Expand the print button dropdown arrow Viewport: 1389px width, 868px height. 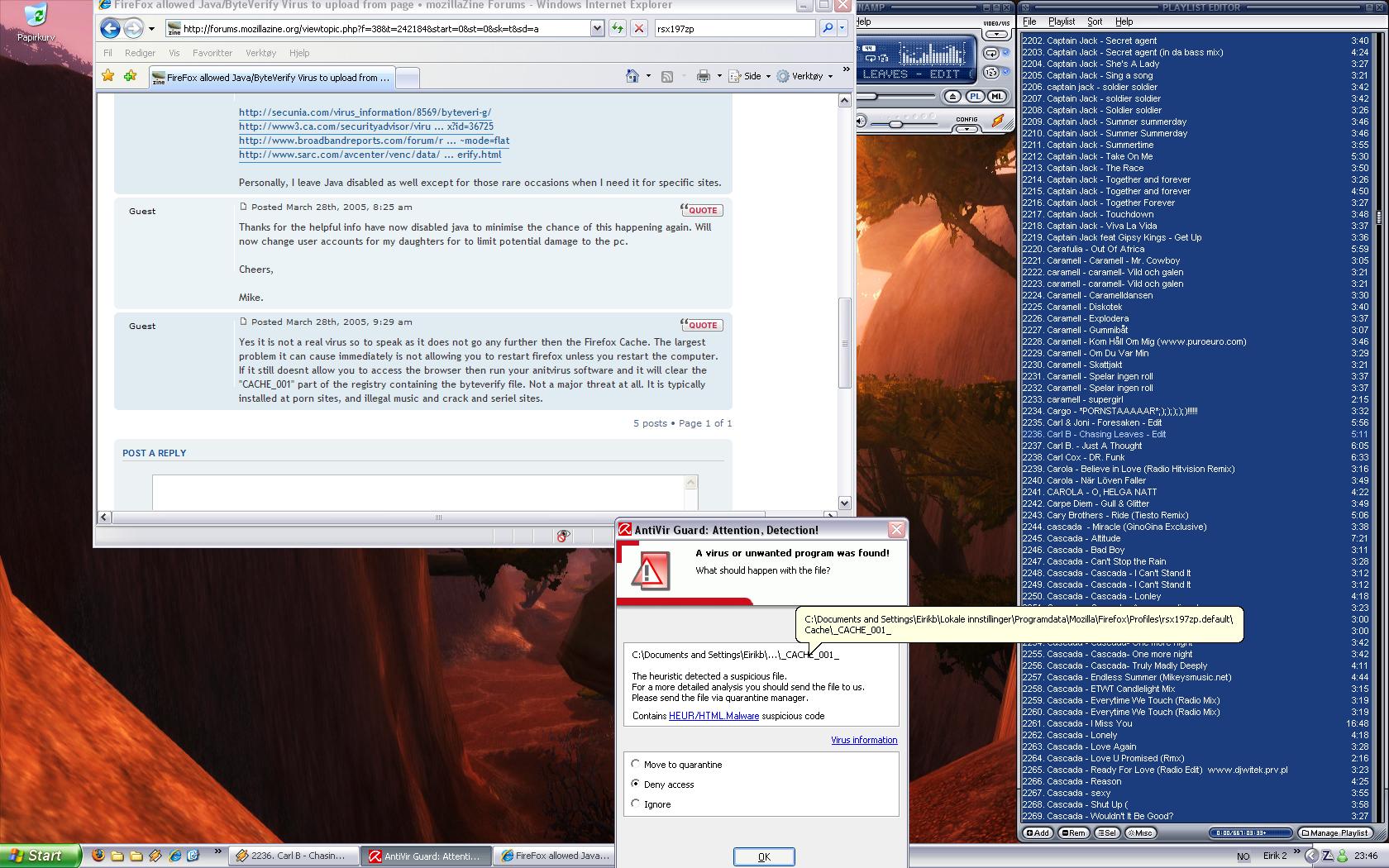(x=718, y=76)
